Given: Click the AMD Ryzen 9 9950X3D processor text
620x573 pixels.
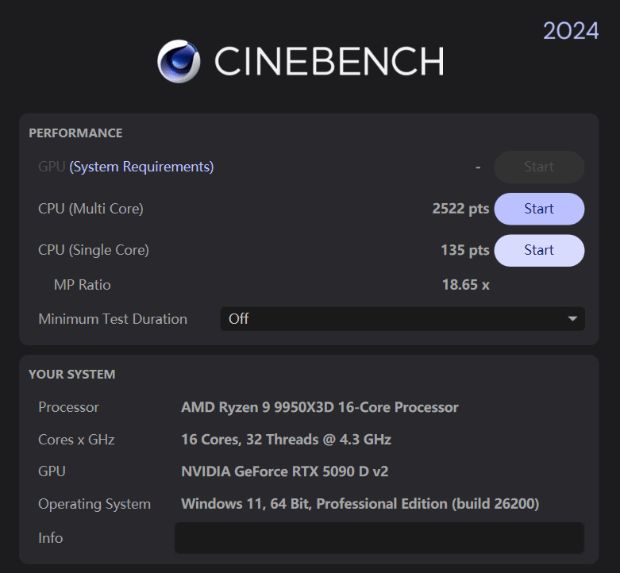Looking at the screenshot, I should pyautogui.click(x=320, y=407).
